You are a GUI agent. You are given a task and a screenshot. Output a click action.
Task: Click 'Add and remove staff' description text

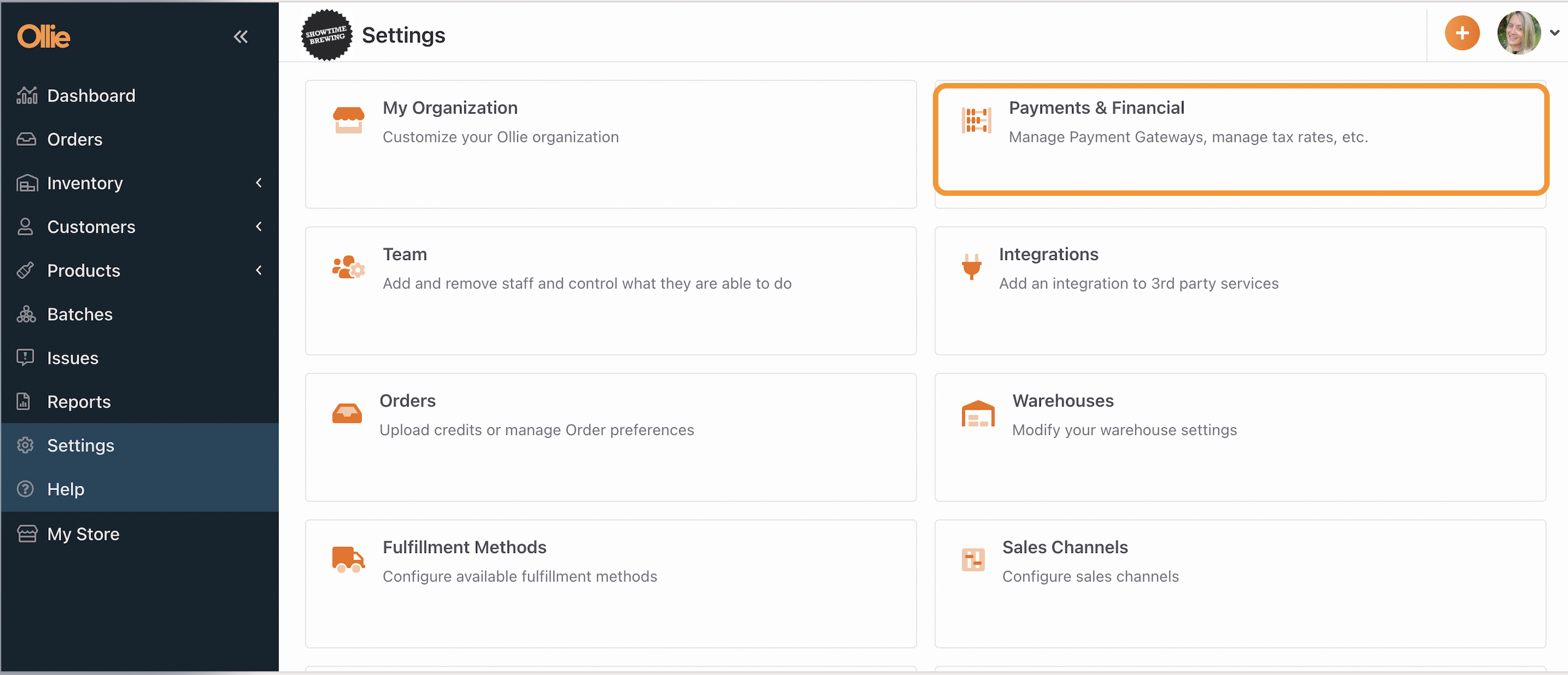587,284
